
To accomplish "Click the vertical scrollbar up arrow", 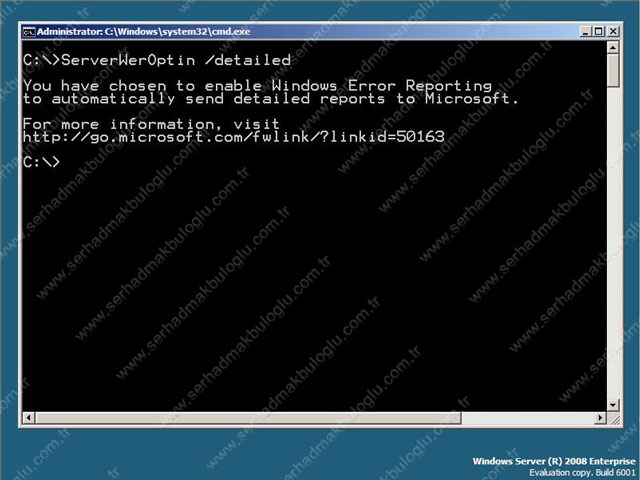I will pyautogui.click(x=613, y=48).
